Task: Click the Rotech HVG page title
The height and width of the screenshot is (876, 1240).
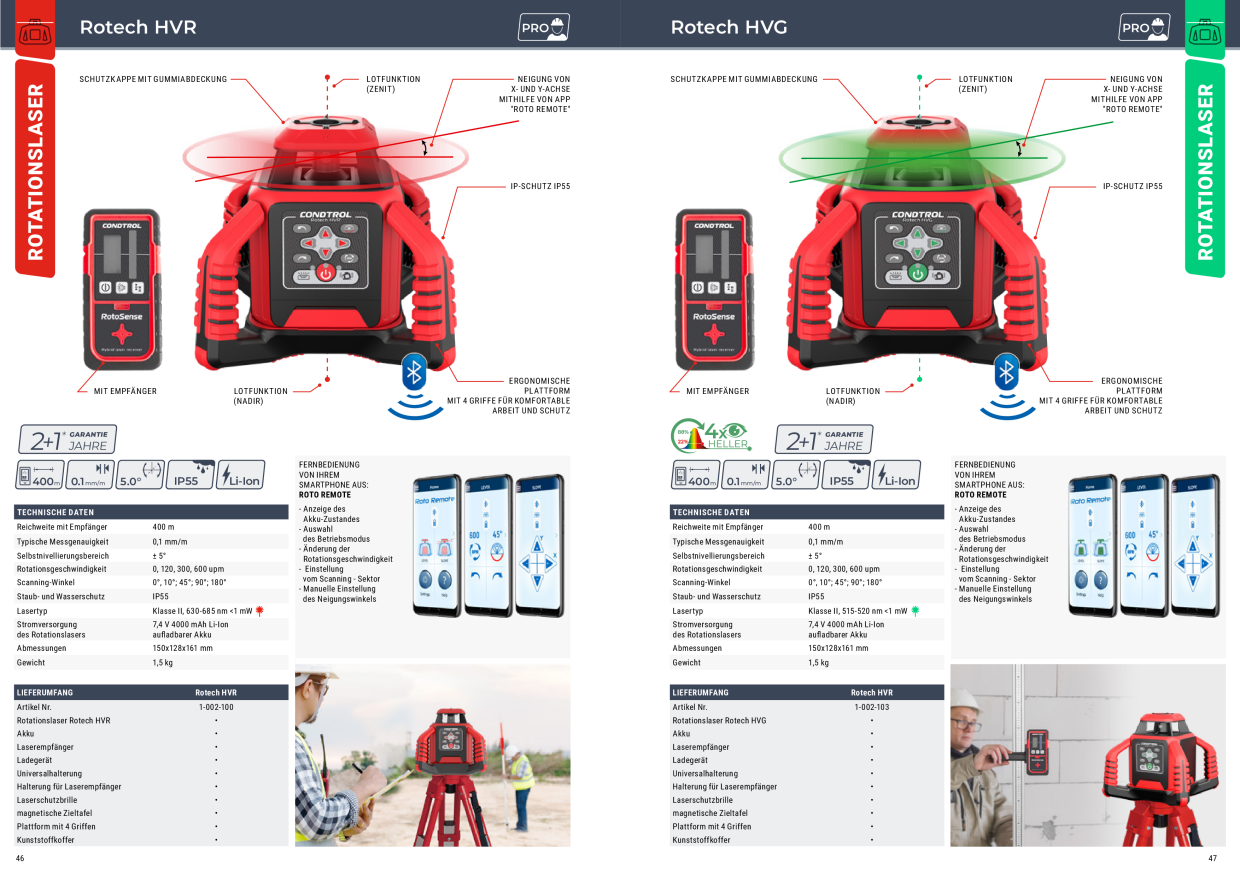Action: pyautogui.click(x=729, y=27)
